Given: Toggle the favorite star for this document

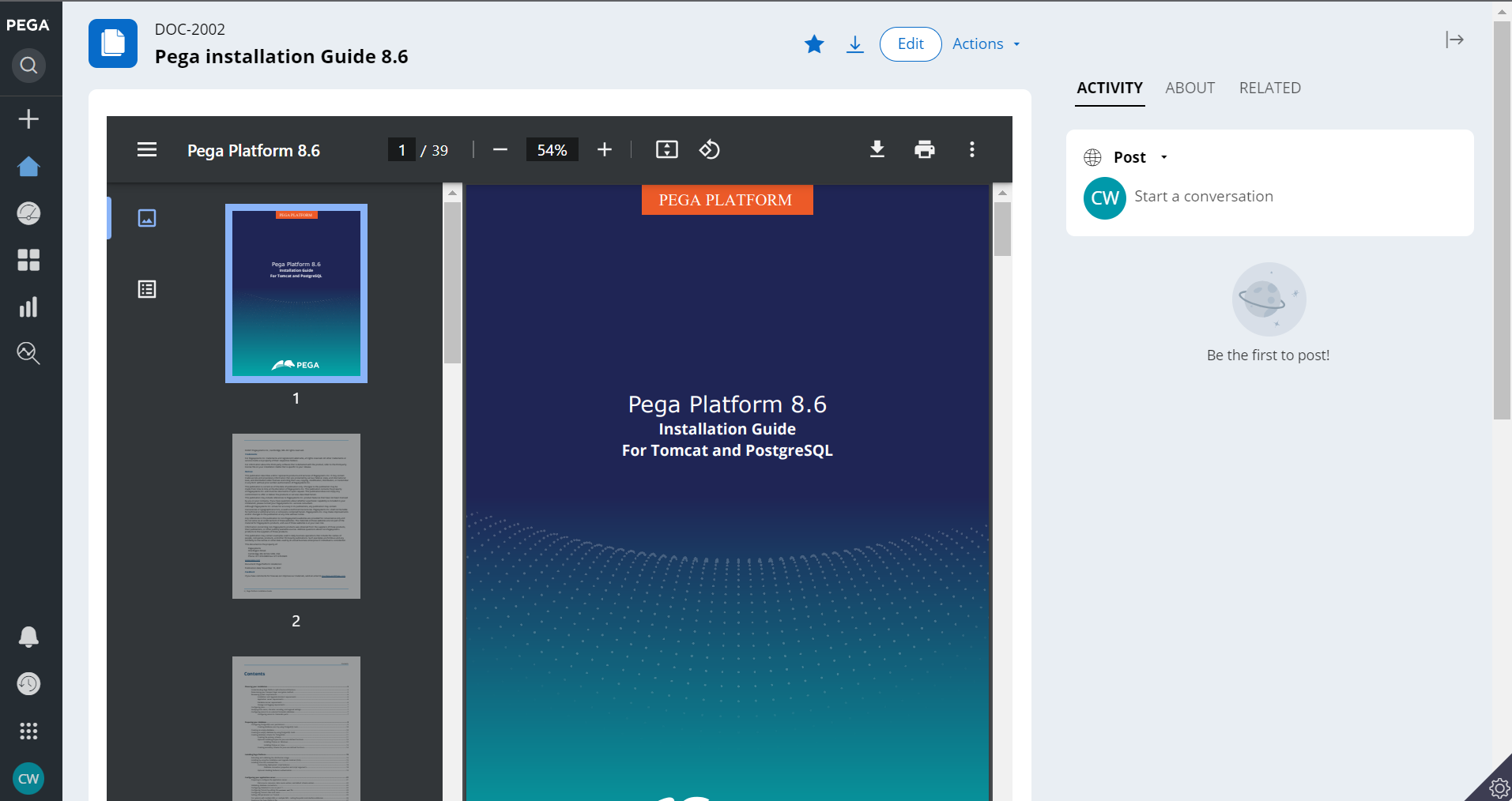Looking at the screenshot, I should pos(814,44).
